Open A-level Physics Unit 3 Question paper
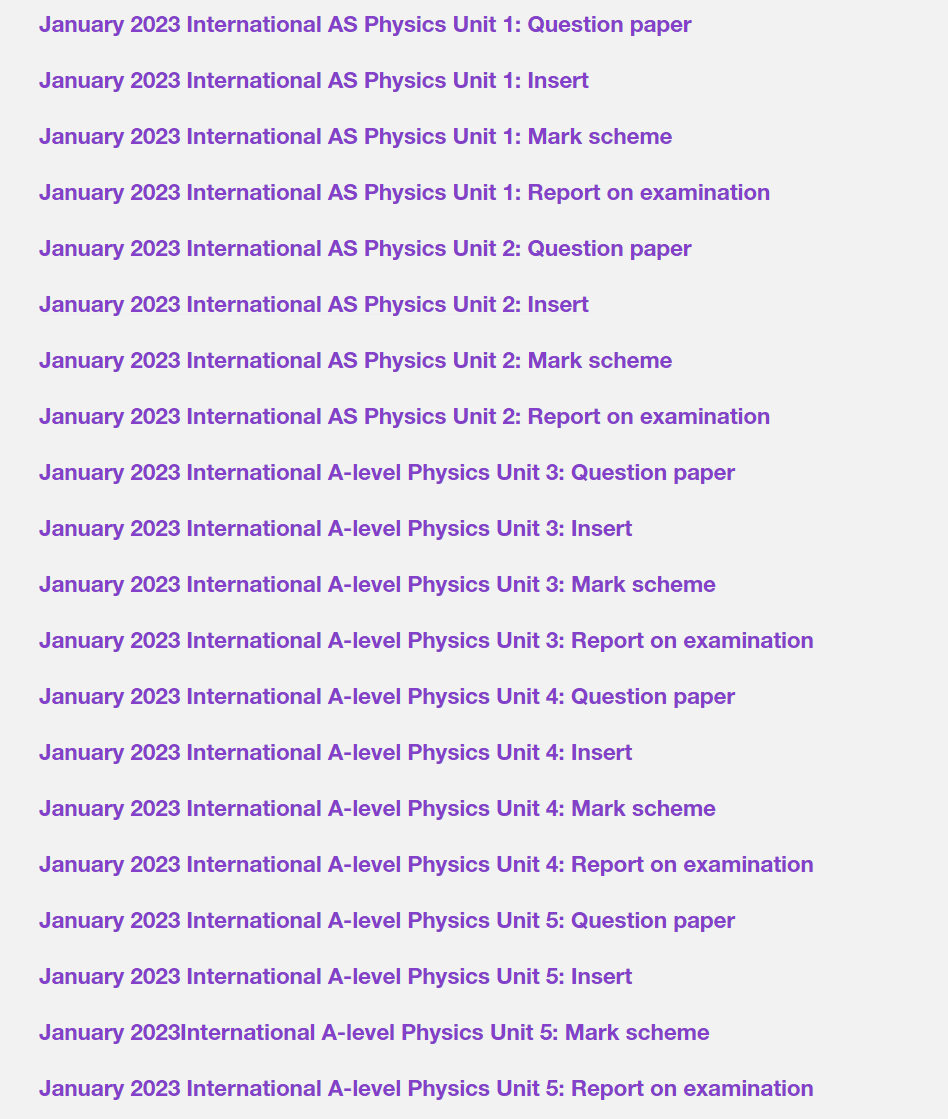948x1119 pixels. [x=387, y=473]
